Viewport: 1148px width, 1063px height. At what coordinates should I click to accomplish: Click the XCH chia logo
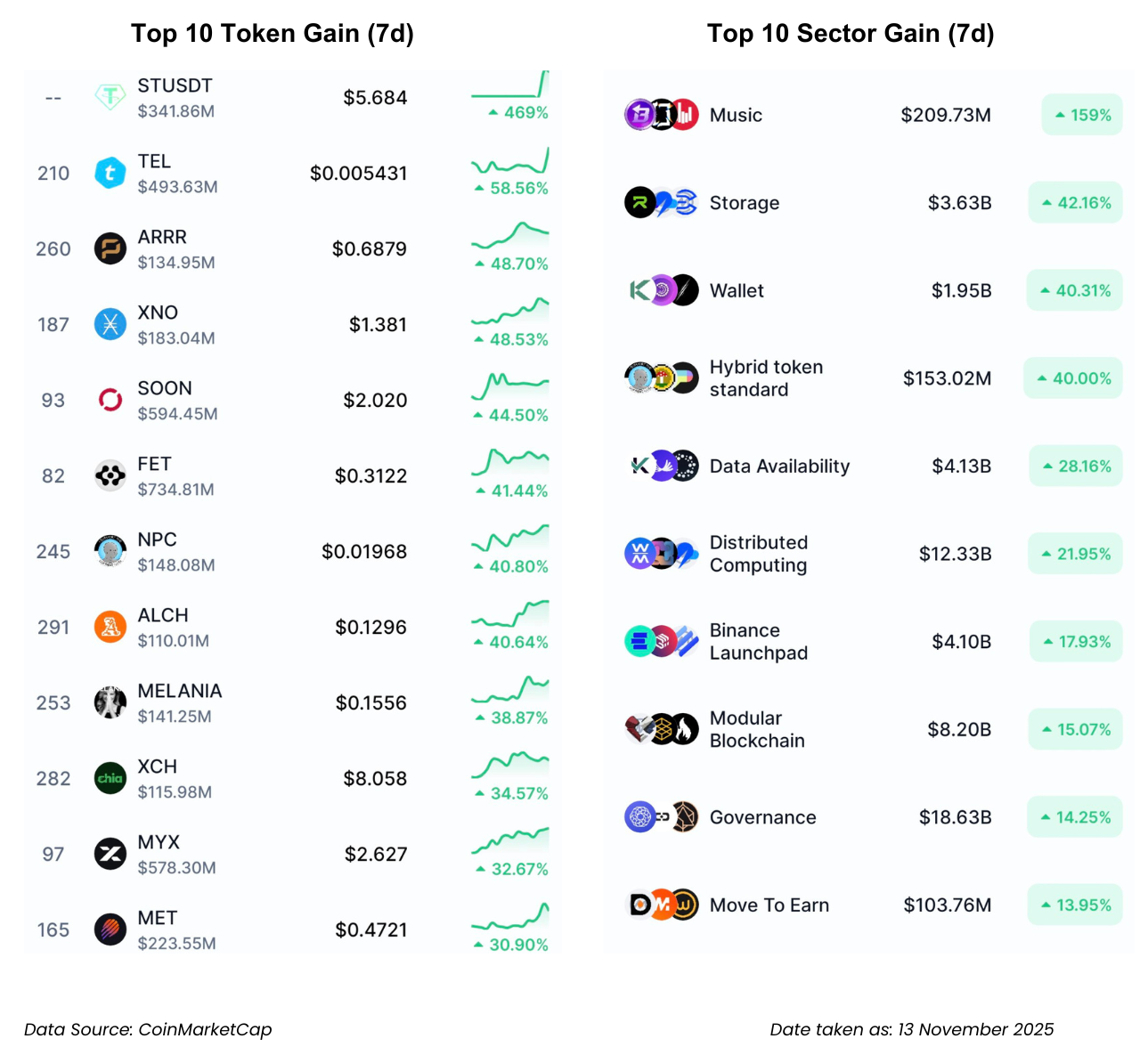pyautogui.click(x=110, y=778)
